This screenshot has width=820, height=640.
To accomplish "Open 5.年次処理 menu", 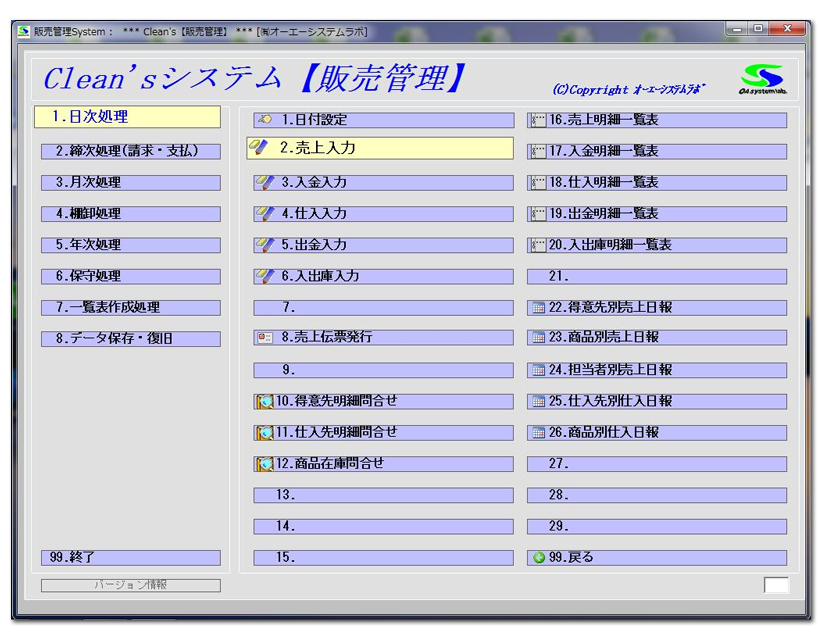I will (131, 245).
